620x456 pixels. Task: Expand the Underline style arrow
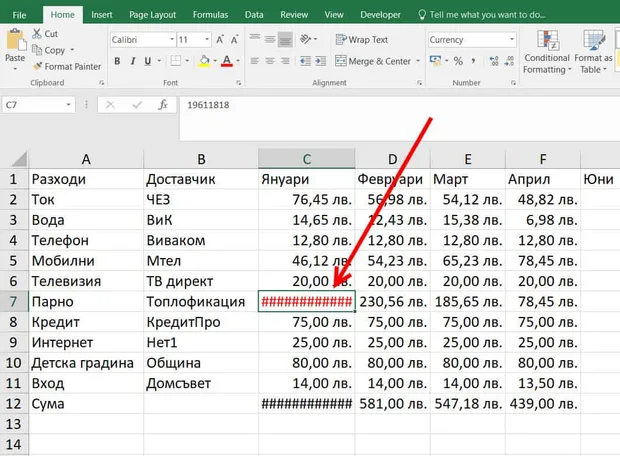(159, 61)
